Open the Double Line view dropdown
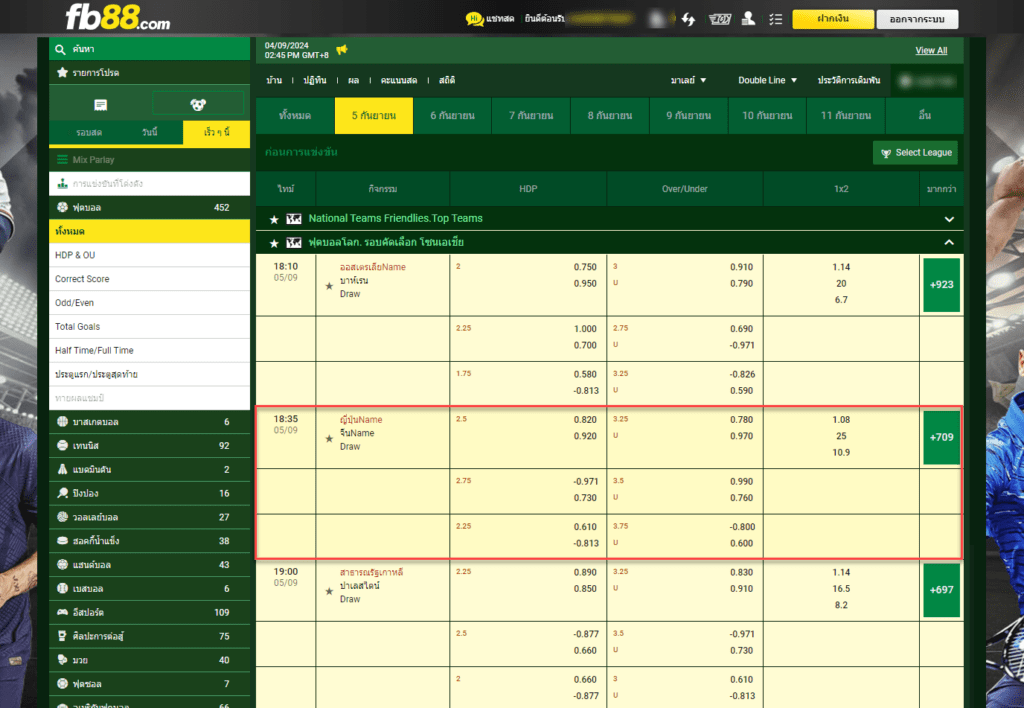The width and height of the screenshot is (1024, 708). [x=767, y=80]
